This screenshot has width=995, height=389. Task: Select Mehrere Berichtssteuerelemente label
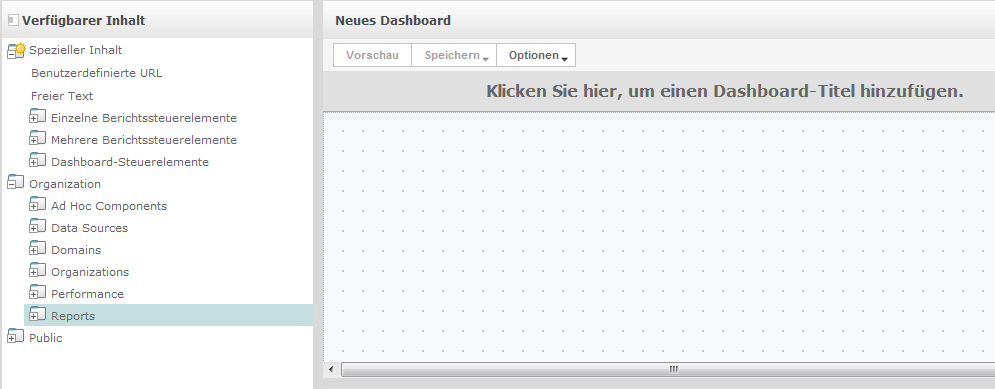(x=144, y=140)
